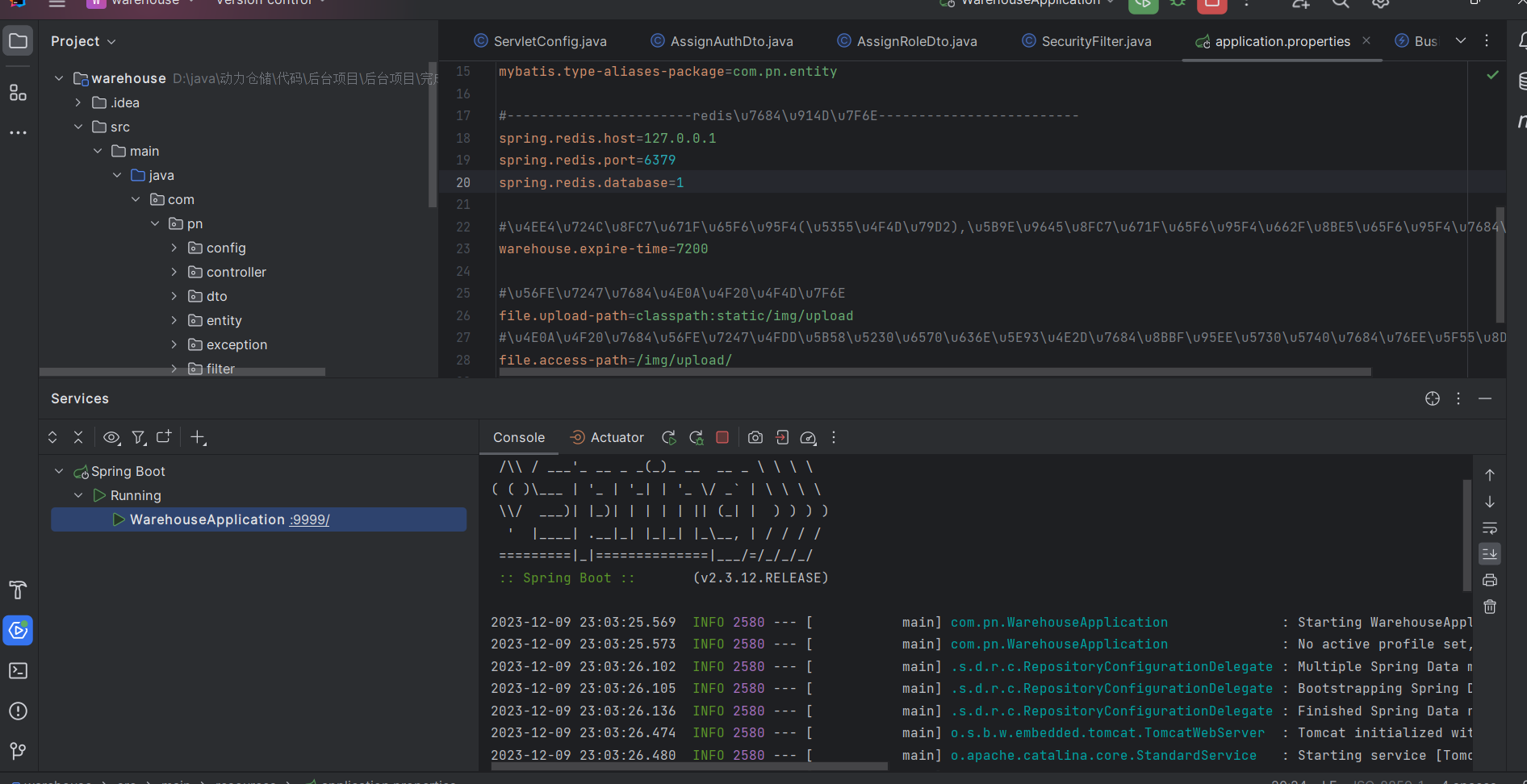Select the dto package
The width and height of the screenshot is (1527, 784).
pyautogui.click(x=216, y=296)
